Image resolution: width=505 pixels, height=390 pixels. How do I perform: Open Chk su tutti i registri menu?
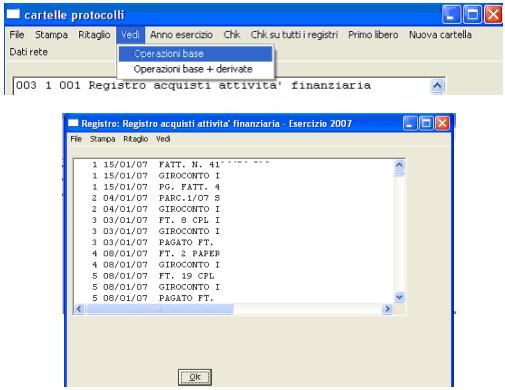point(294,35)
